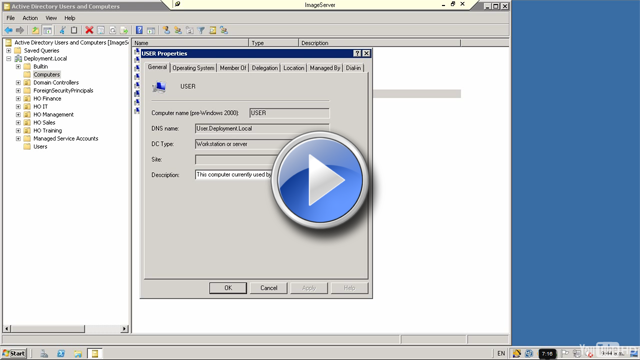Screen dimensions: 640x360
Task: Select HO Finance in the tree
Action: point(47,99)
